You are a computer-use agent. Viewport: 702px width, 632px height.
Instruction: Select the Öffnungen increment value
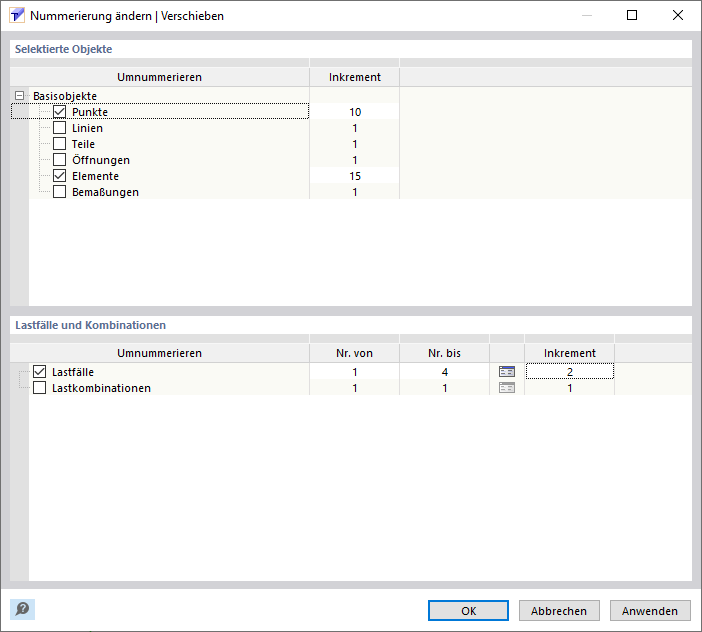pos(355,160)
